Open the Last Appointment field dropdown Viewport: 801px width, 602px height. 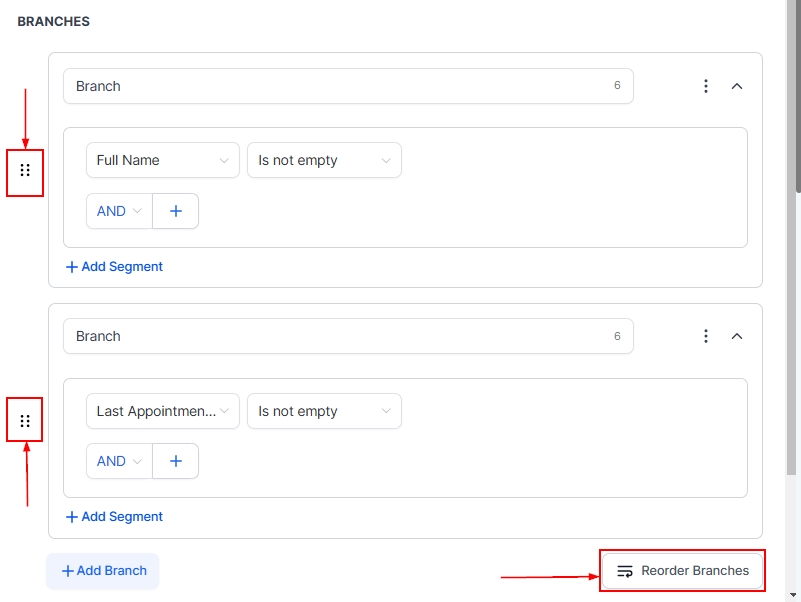point(162,411)
